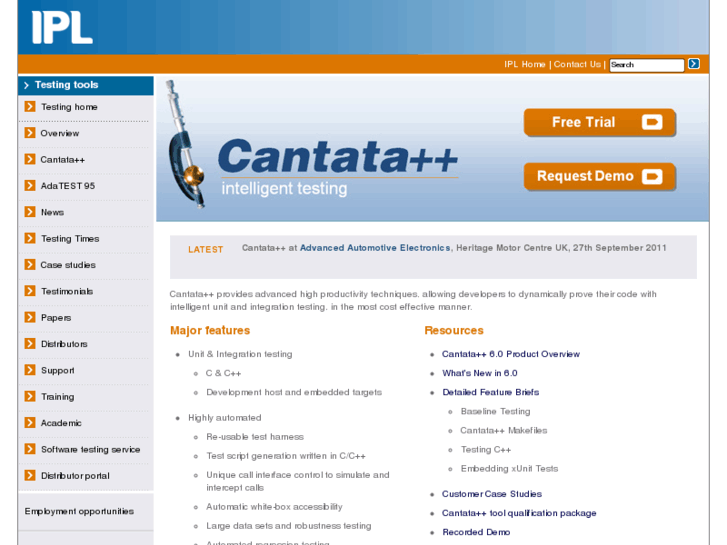This screenshot has width=727, height=545.
Task: Click the arrow icon beside Case studies
Action: tap(30, 265)
